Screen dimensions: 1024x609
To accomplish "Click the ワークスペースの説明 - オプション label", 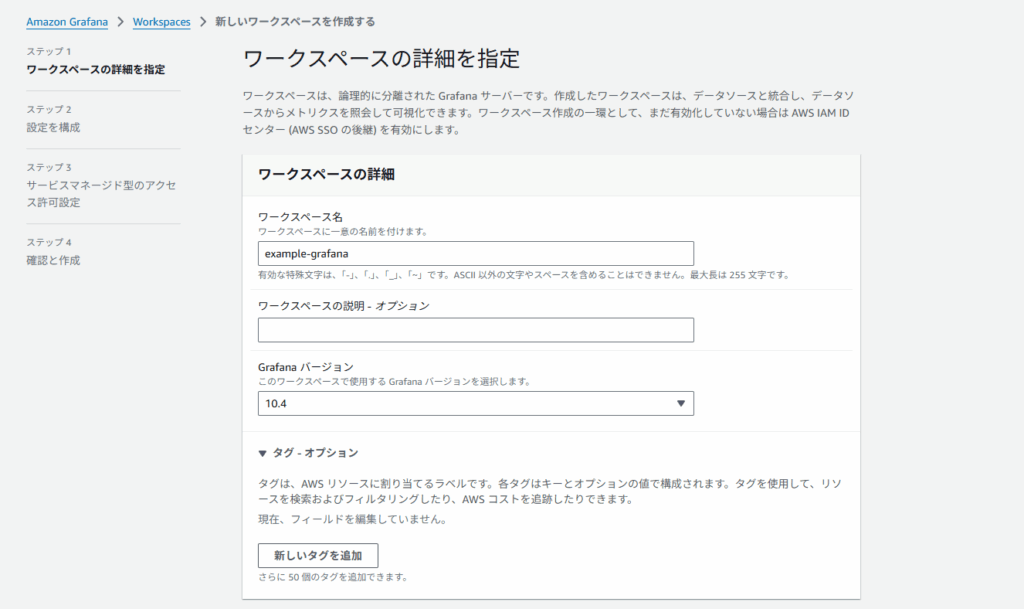I will [x=344, y=305].
